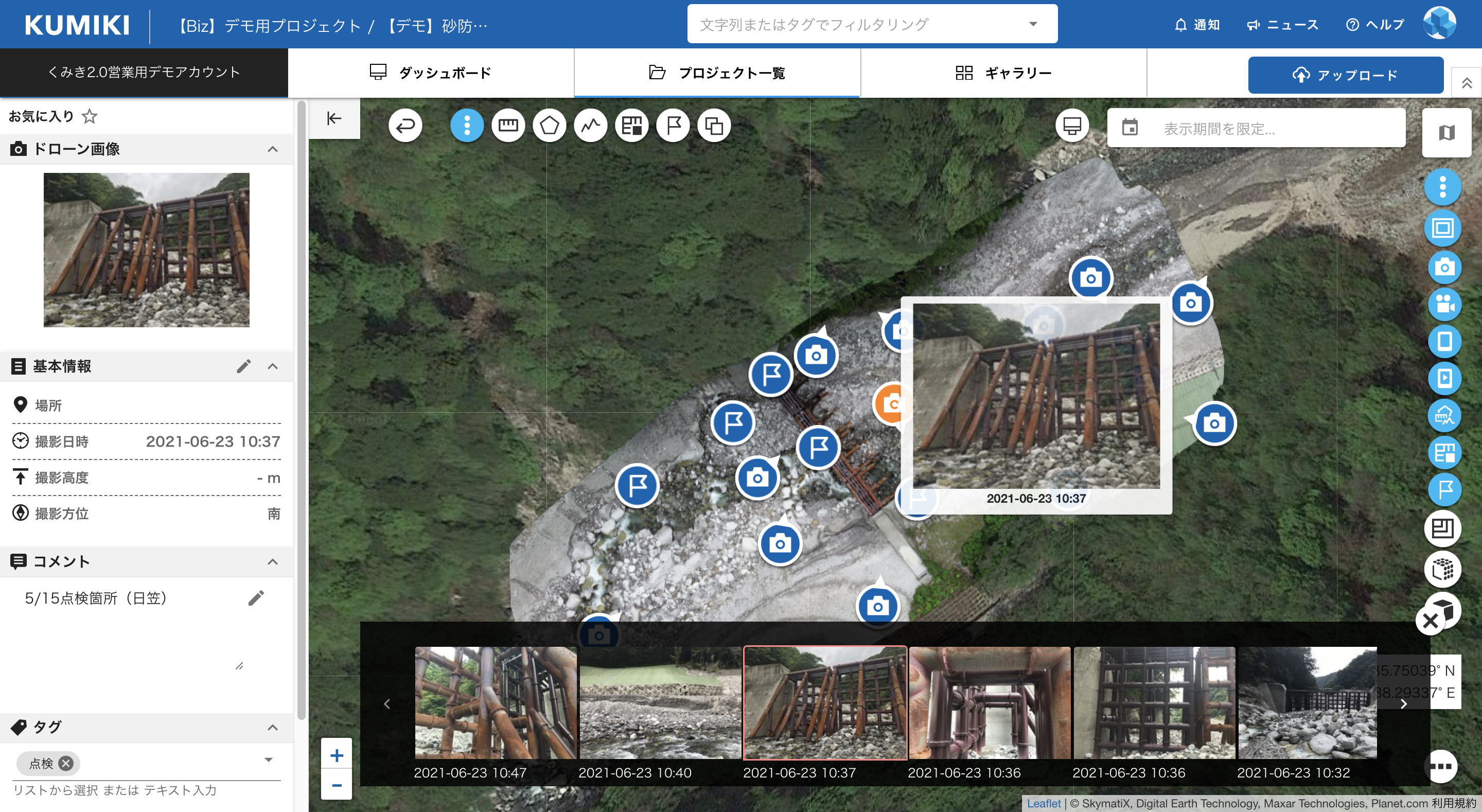The width and height of the screenshot is (1482, 812).
Task: Click the undo return arrow icon
Action: pos(405,126)
